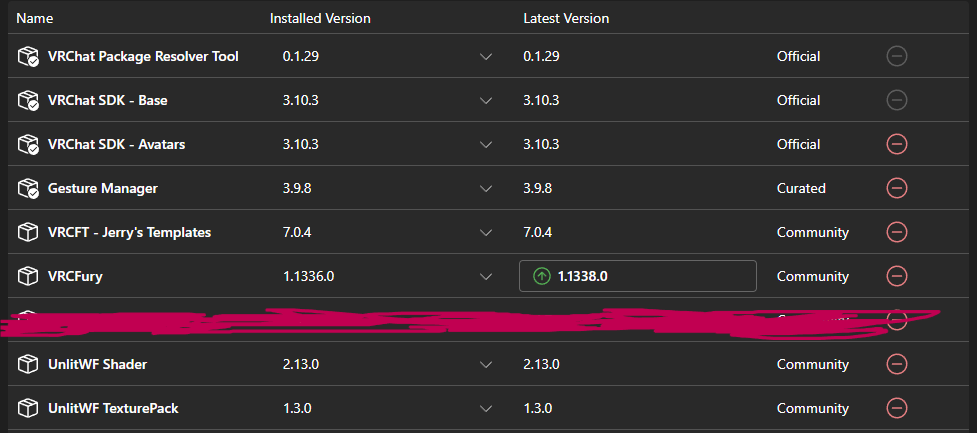Image resolution: width=977 pixels, height=433 pixels.
Task: Expand Gesture Manager version chevron
Action: tap(486, 188)
